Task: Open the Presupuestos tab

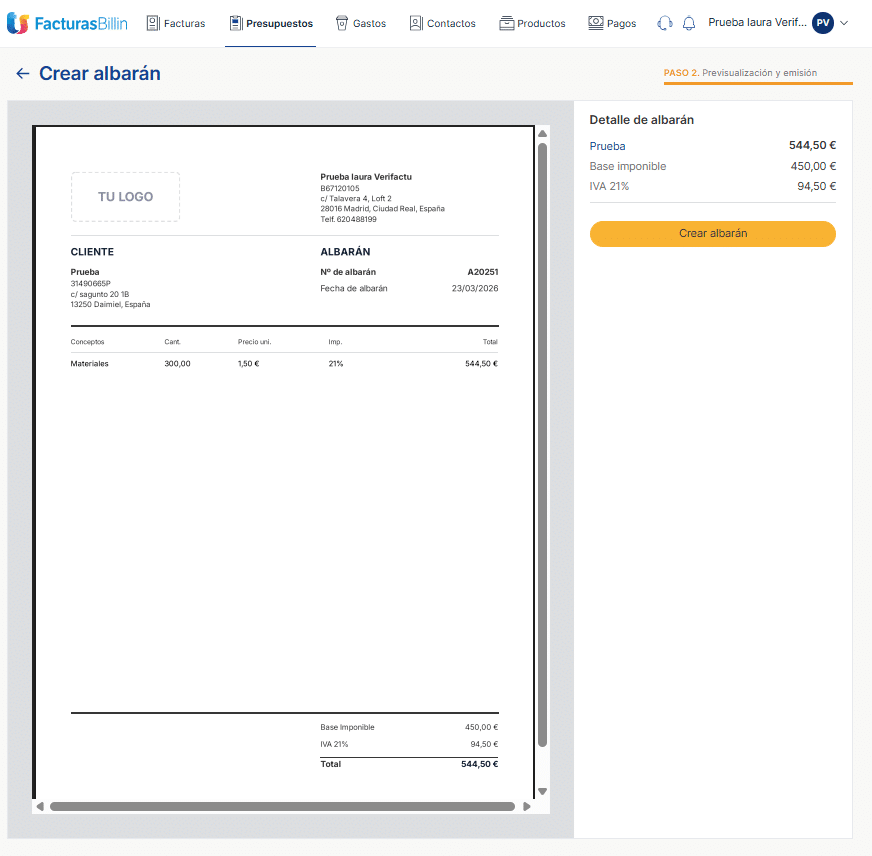Action: click(270, 23)
